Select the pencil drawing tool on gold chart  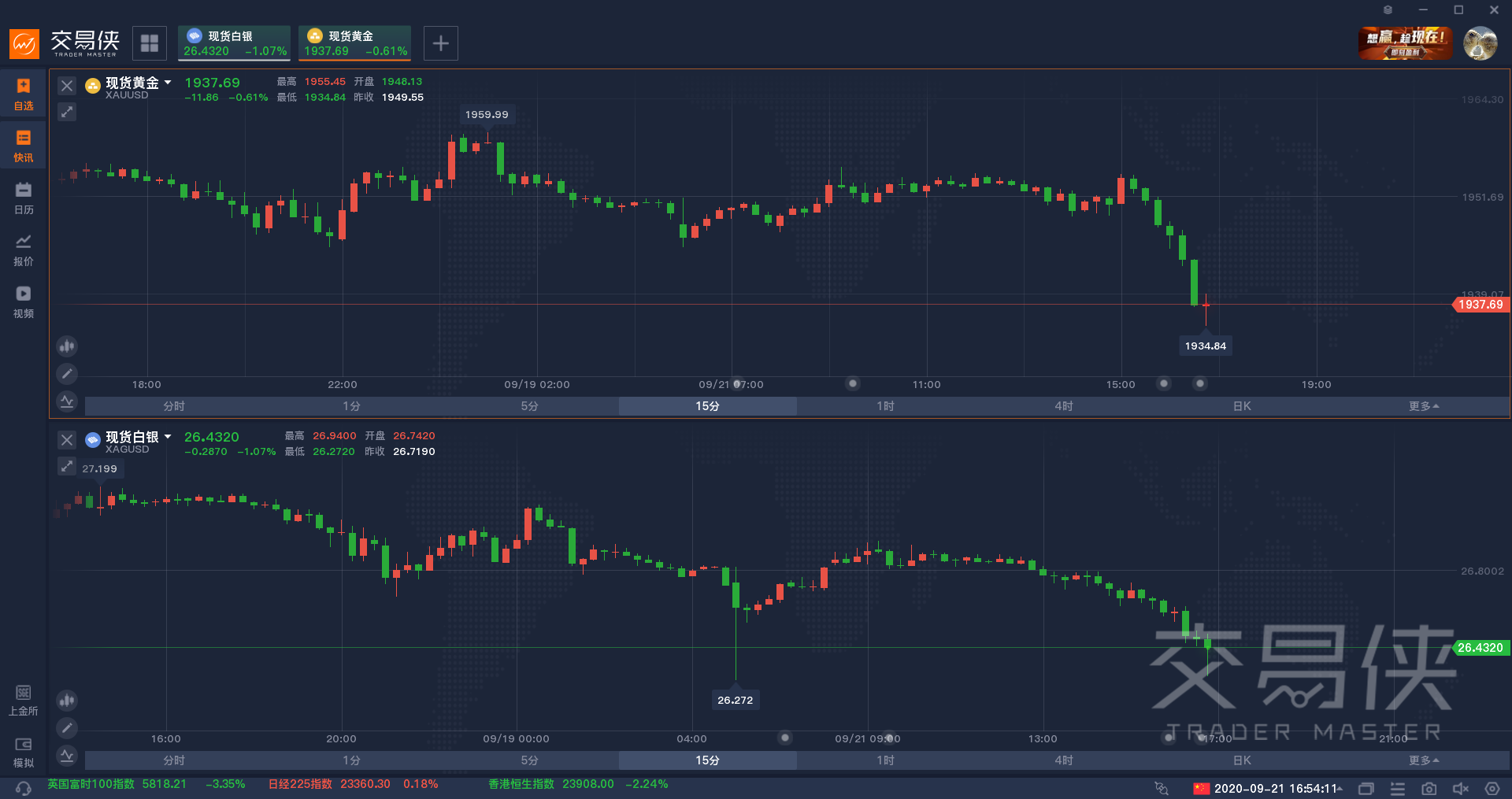pyautogui.click(x=67, y=373)
